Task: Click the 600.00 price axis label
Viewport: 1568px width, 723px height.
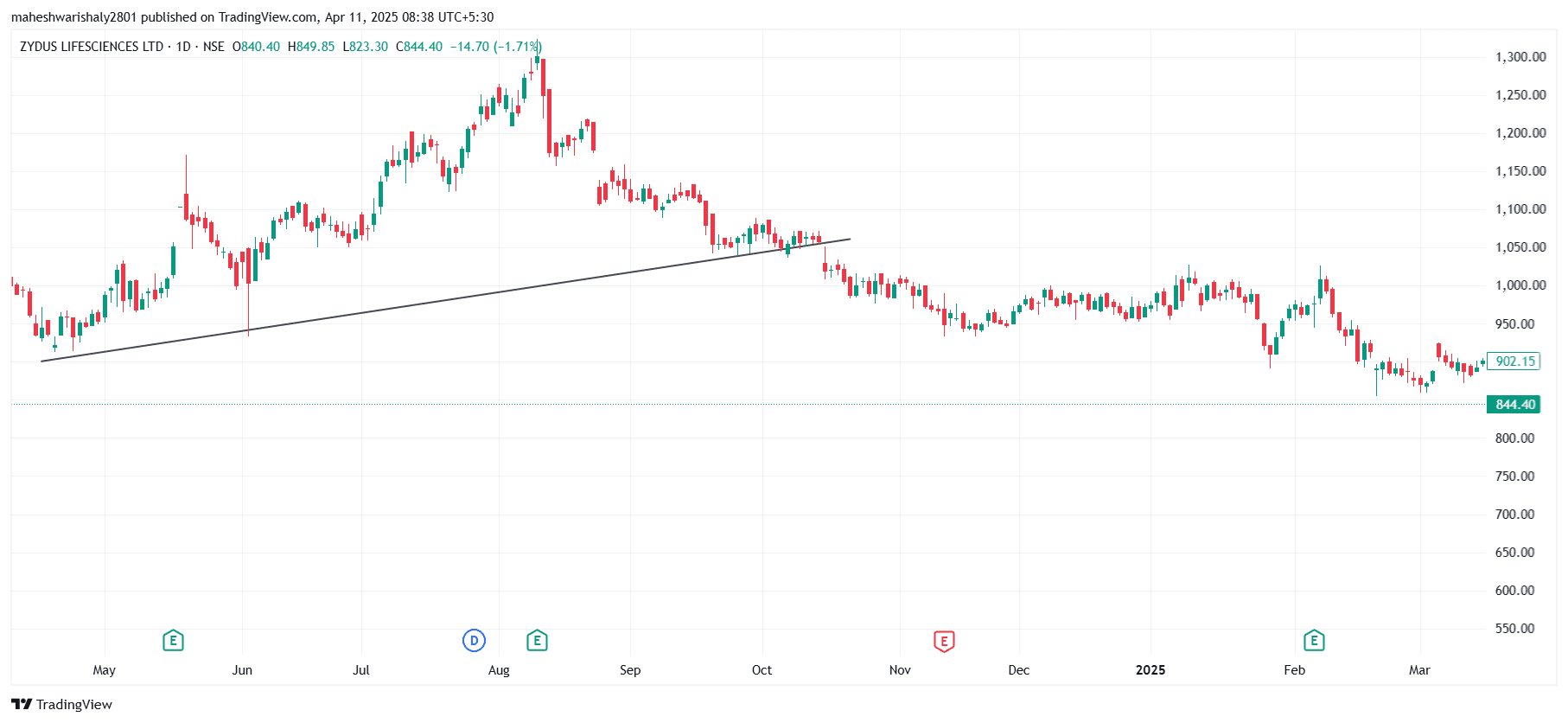Action: [x=1515, y=591]
